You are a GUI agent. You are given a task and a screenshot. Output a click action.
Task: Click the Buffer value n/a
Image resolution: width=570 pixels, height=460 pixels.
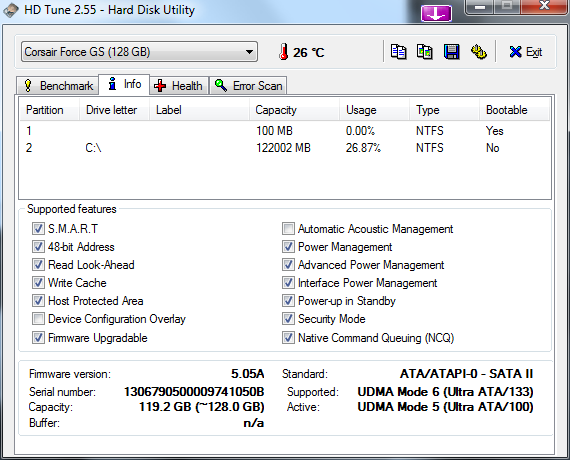(x=254, y=423)
